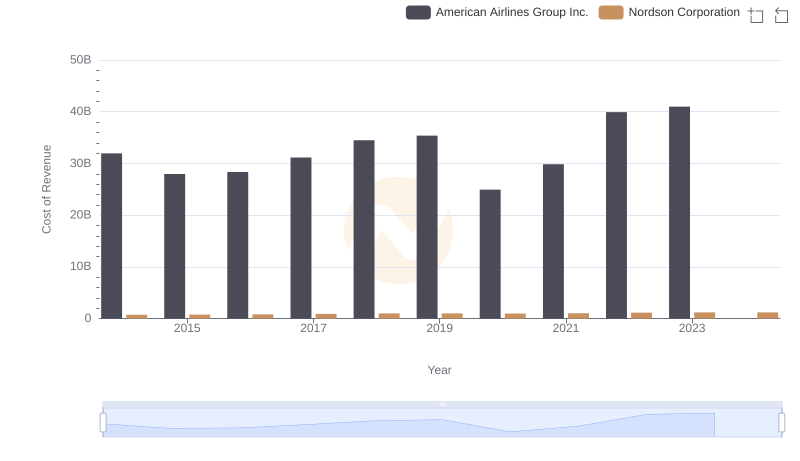Click the 2019 x-axis label
The width and height of the screenshot is (800, 461).
click(439, 328)
